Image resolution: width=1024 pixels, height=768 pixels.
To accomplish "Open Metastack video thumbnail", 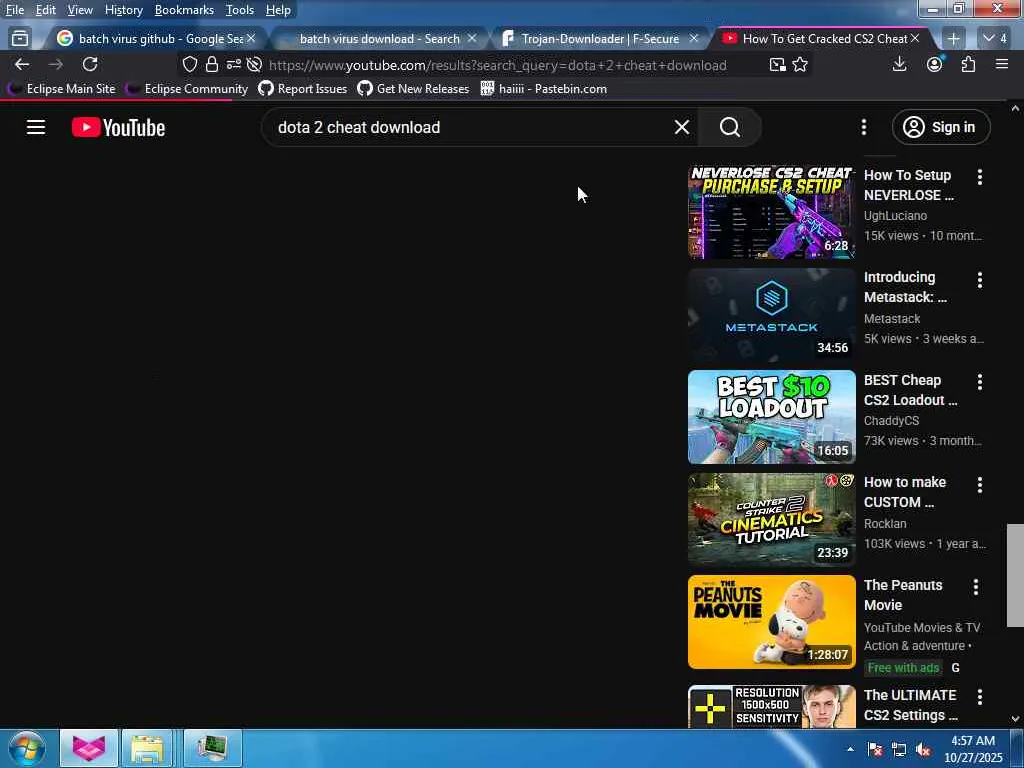I will (771, 315).
